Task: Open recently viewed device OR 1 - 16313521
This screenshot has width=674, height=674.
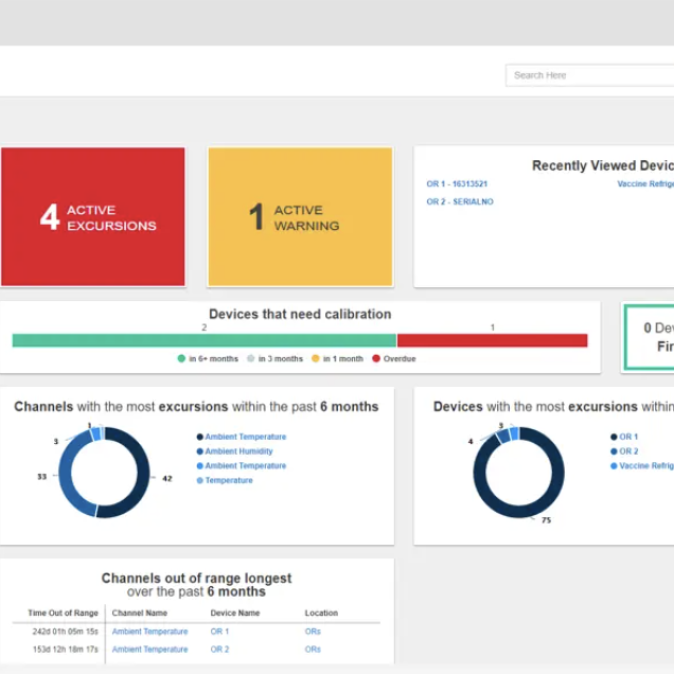Action: pos(456,184)
